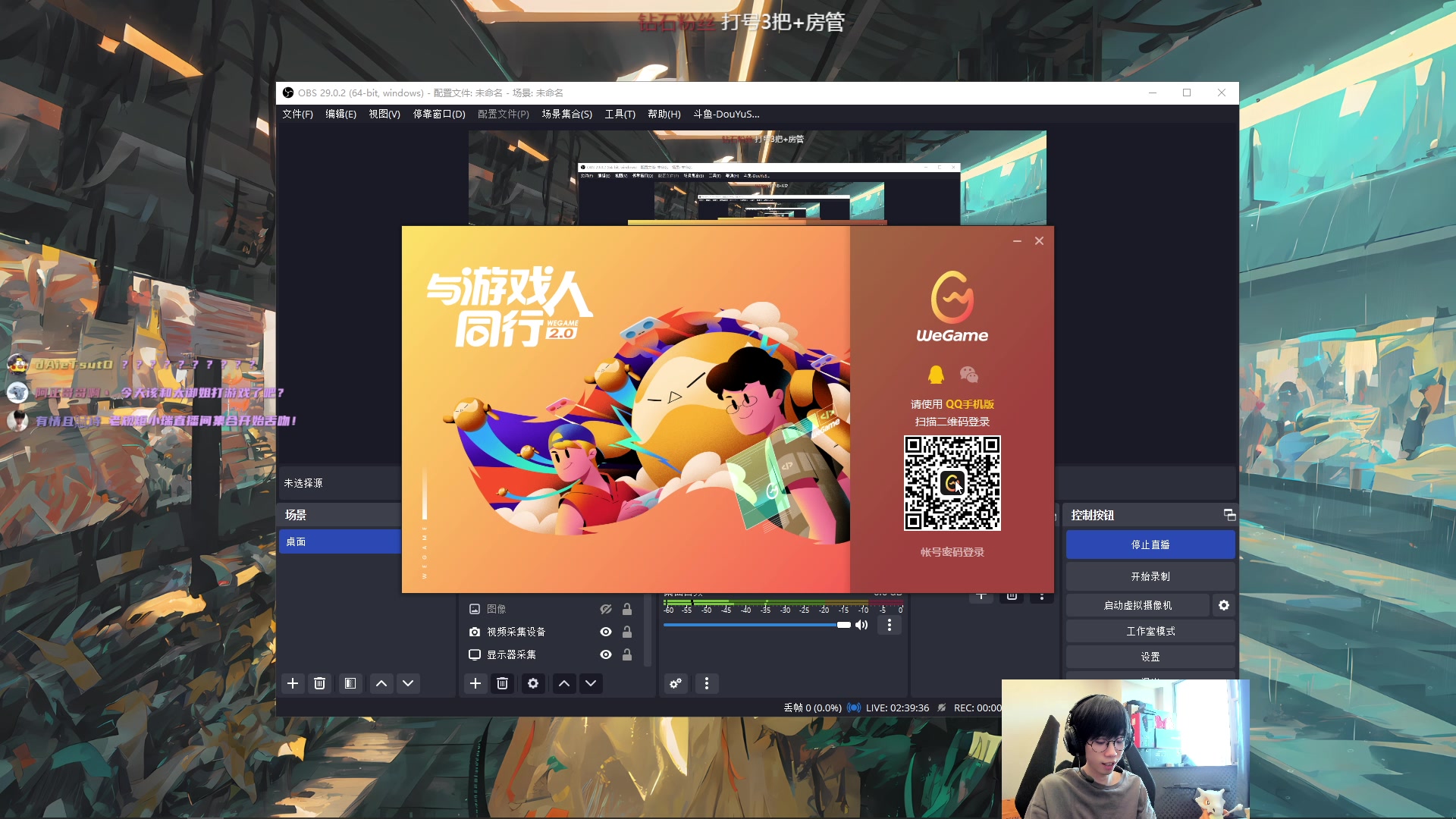Select the 图像 source row

pyautogui.click(x=552, y=609)
